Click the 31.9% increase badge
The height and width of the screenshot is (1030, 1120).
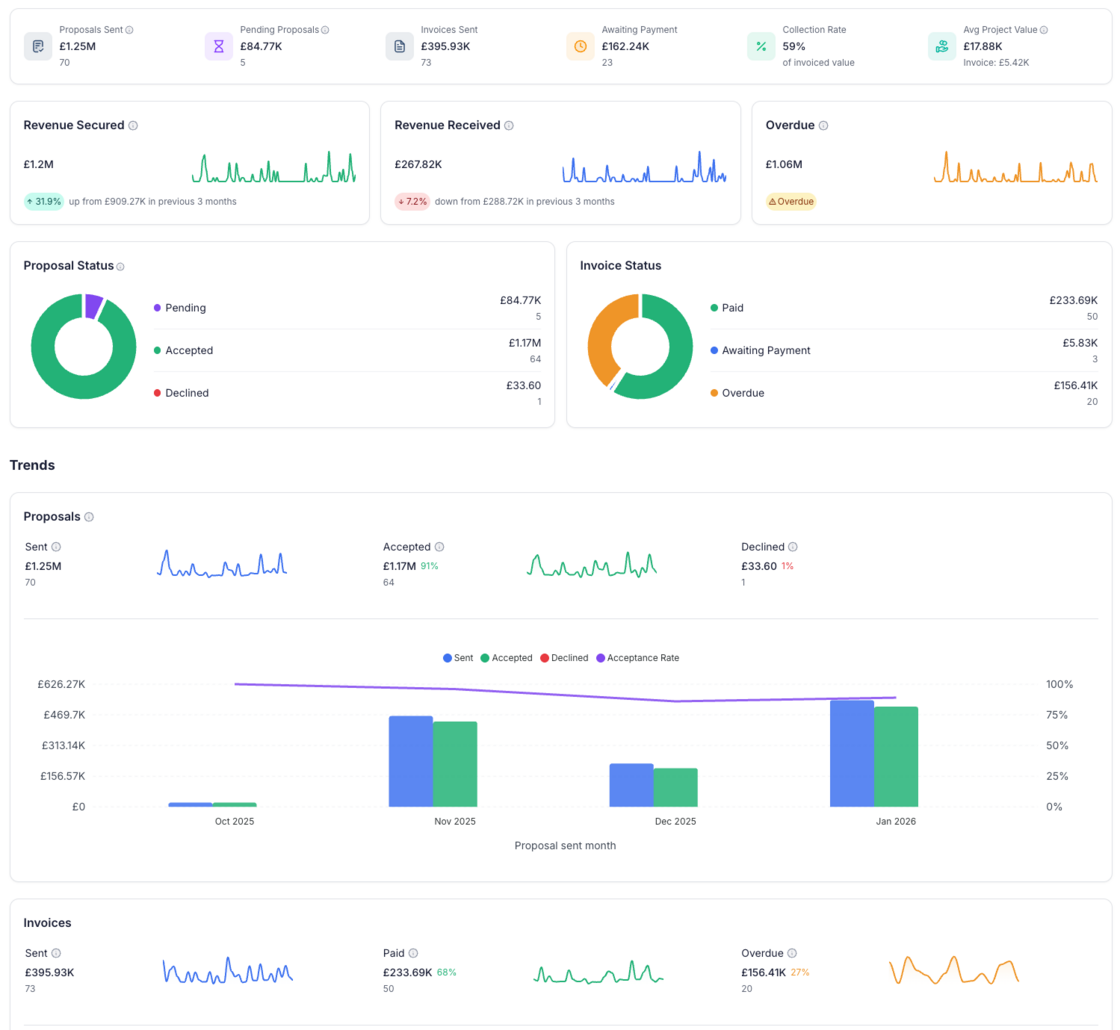click(x=44, y=201)
